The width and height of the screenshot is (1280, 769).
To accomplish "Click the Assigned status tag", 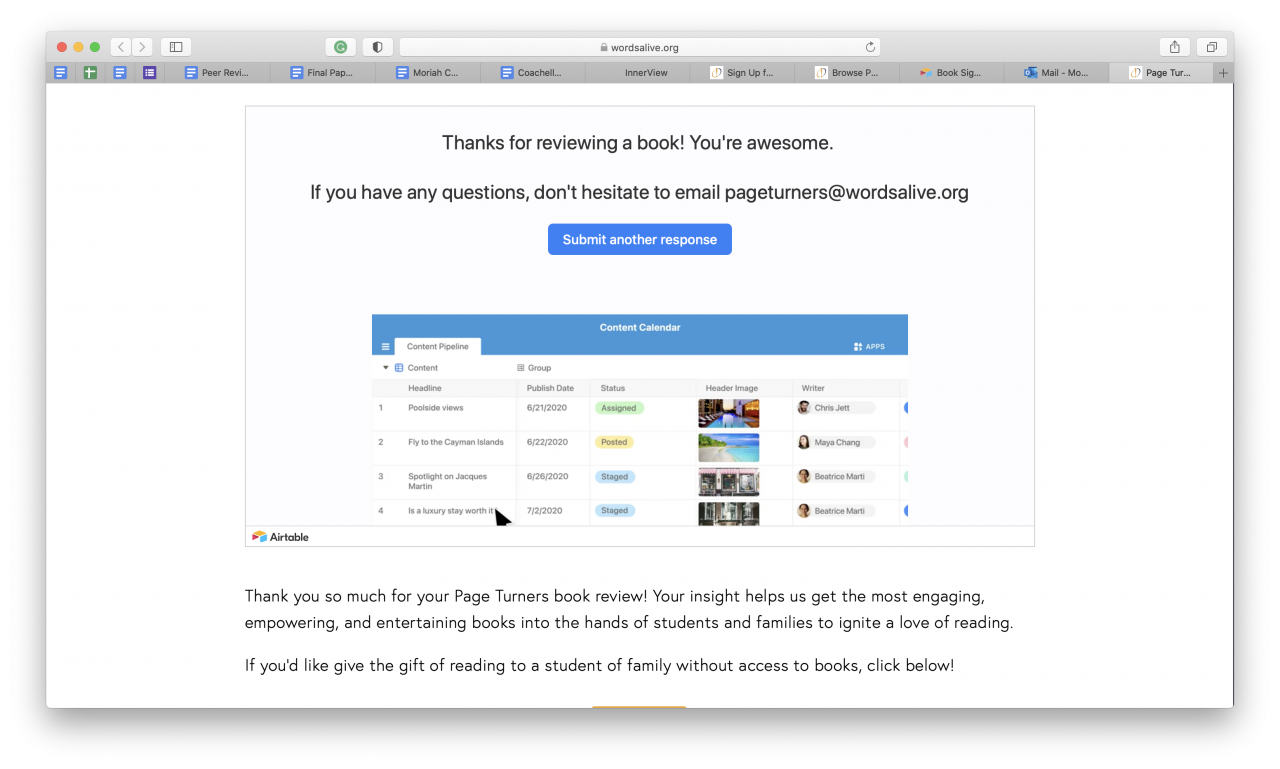I will pyautogui.click(x=619, y=408).
